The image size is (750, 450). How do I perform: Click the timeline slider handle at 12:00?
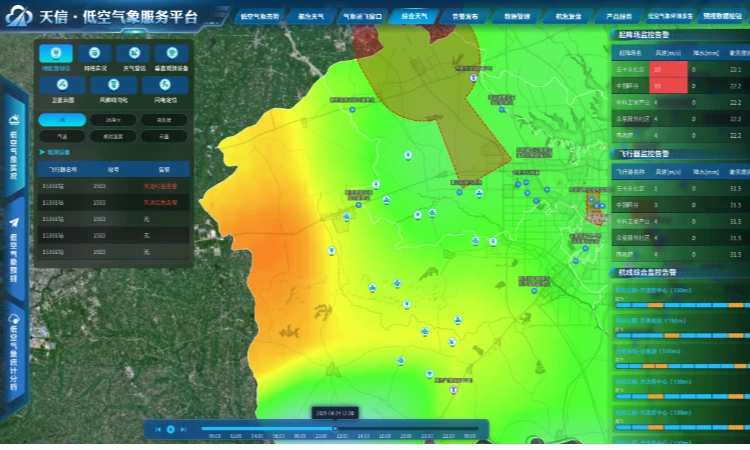[334, 428]
